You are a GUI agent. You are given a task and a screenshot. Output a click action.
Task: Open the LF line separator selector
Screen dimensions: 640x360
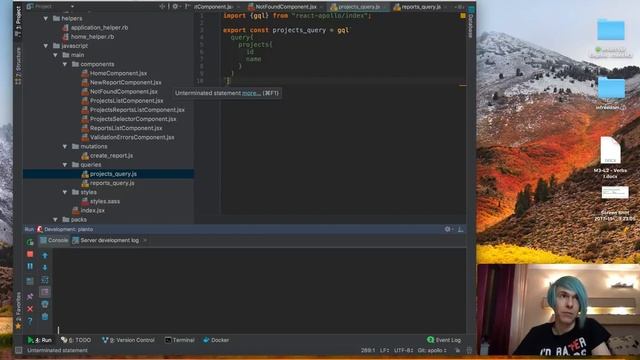pyautogui.click(x=384, y=350)
